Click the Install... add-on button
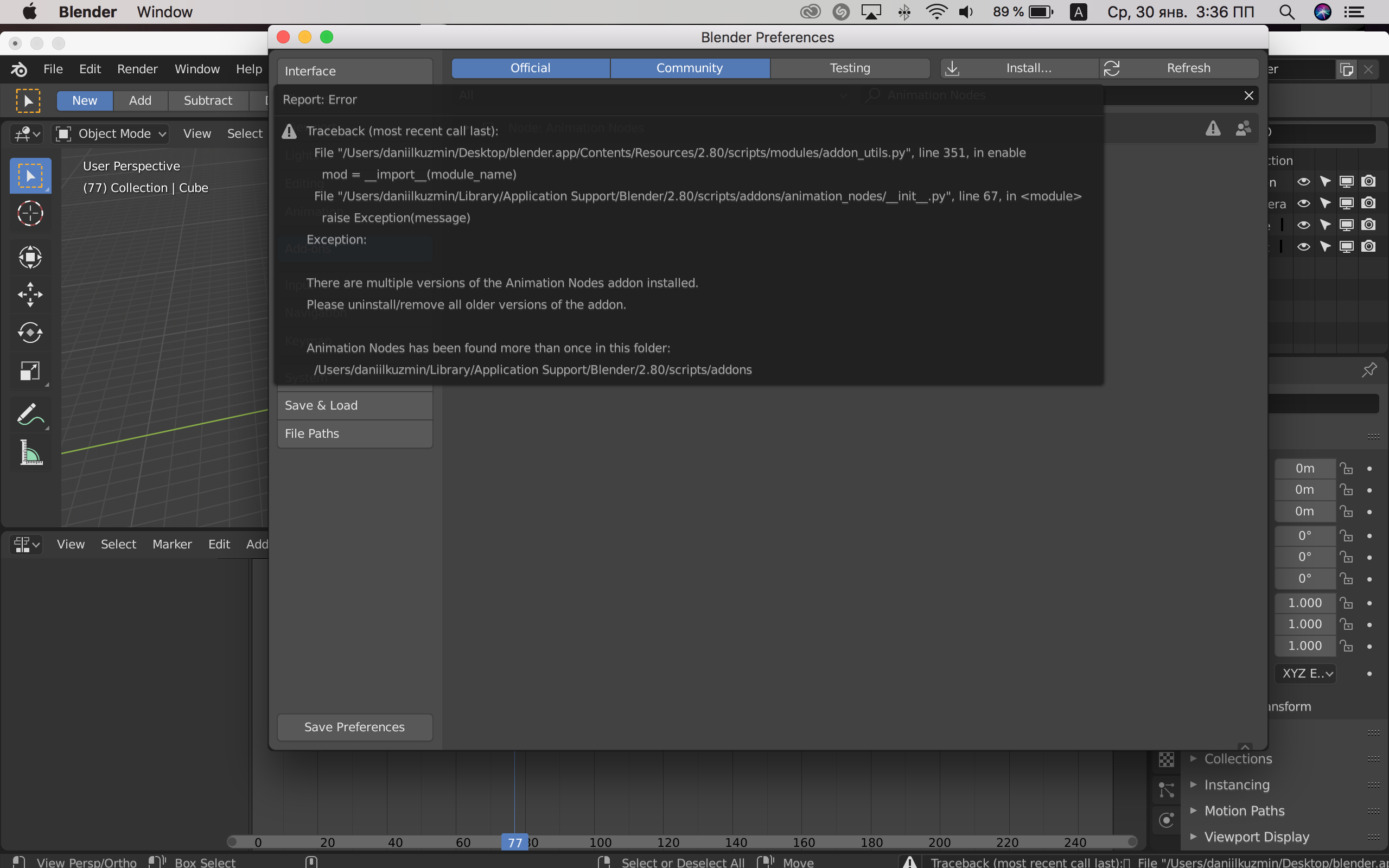The width and height of the screenshot is (1389, 868). click(x=1020, y=68)
